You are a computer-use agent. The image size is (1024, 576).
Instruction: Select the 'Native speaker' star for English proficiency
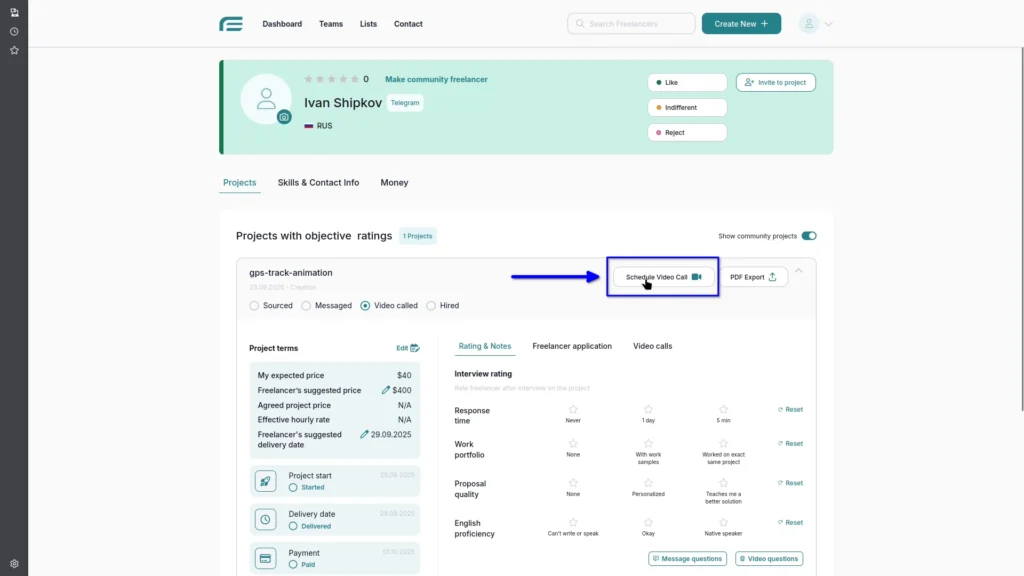tap(722, 521)
